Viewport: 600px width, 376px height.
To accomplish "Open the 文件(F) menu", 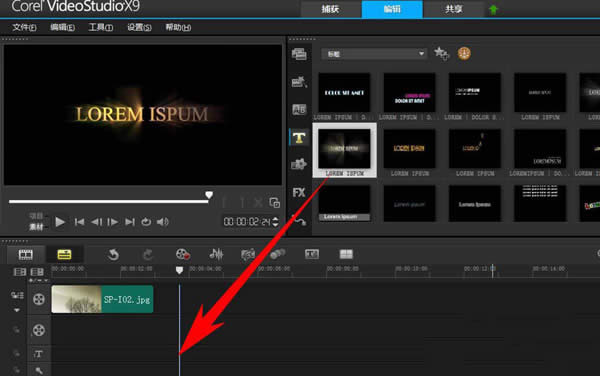I will (x=24, y=28).
